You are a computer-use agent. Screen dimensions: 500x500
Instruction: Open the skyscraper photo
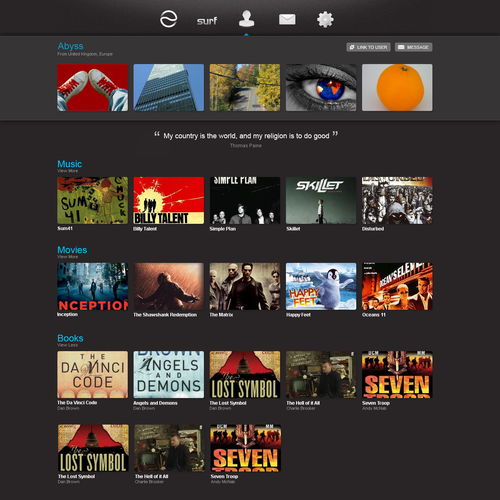click(x=169, y=87)
